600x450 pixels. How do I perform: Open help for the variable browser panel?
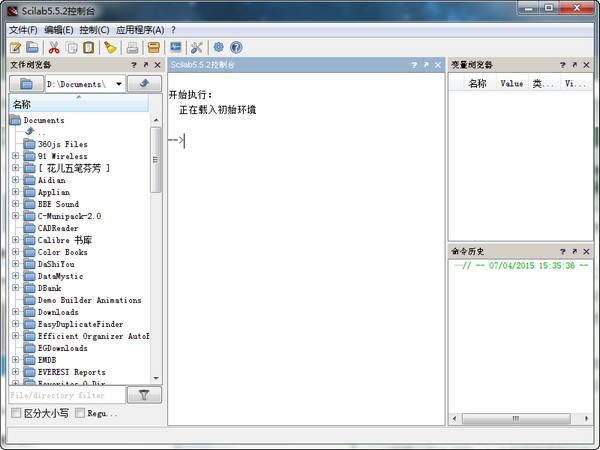562,65
